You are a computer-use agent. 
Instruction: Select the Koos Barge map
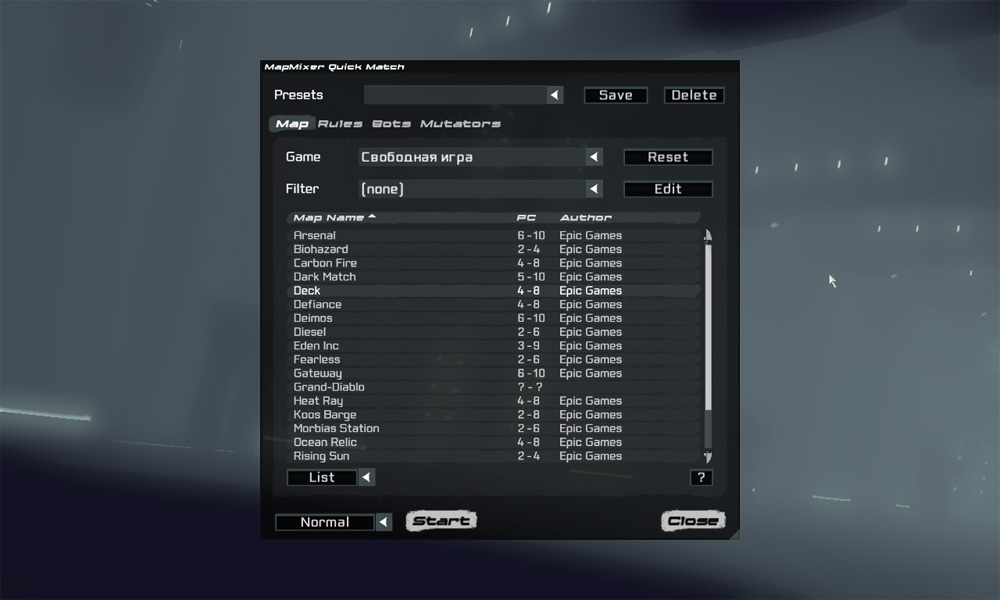click(494, 414)
